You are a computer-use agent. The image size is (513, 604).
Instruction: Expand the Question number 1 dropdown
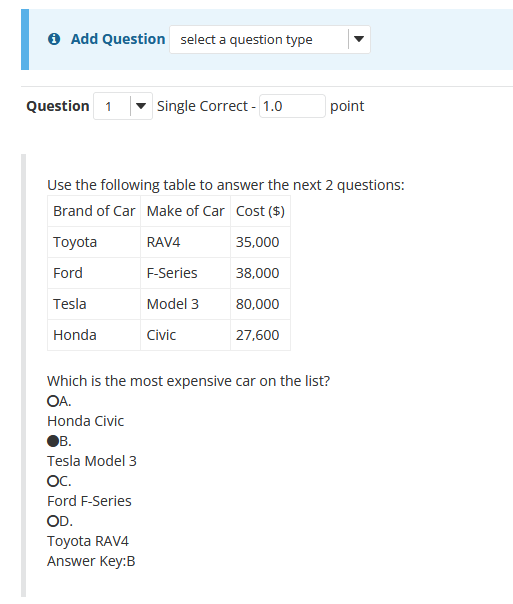(x=123, y=106)
